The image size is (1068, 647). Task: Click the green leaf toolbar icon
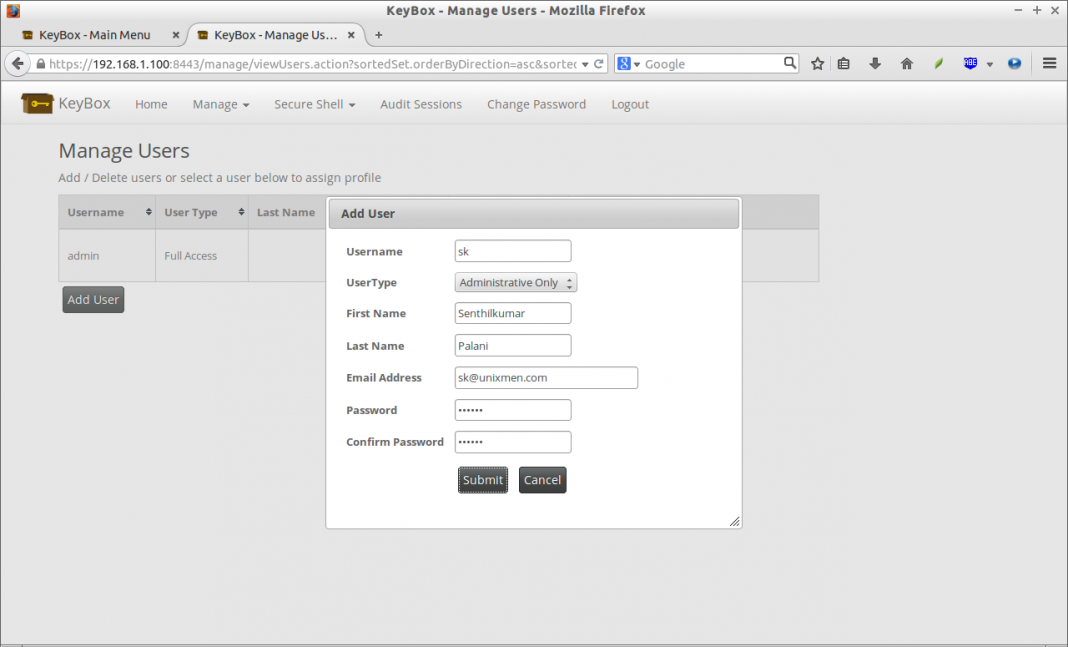point(939,64)
